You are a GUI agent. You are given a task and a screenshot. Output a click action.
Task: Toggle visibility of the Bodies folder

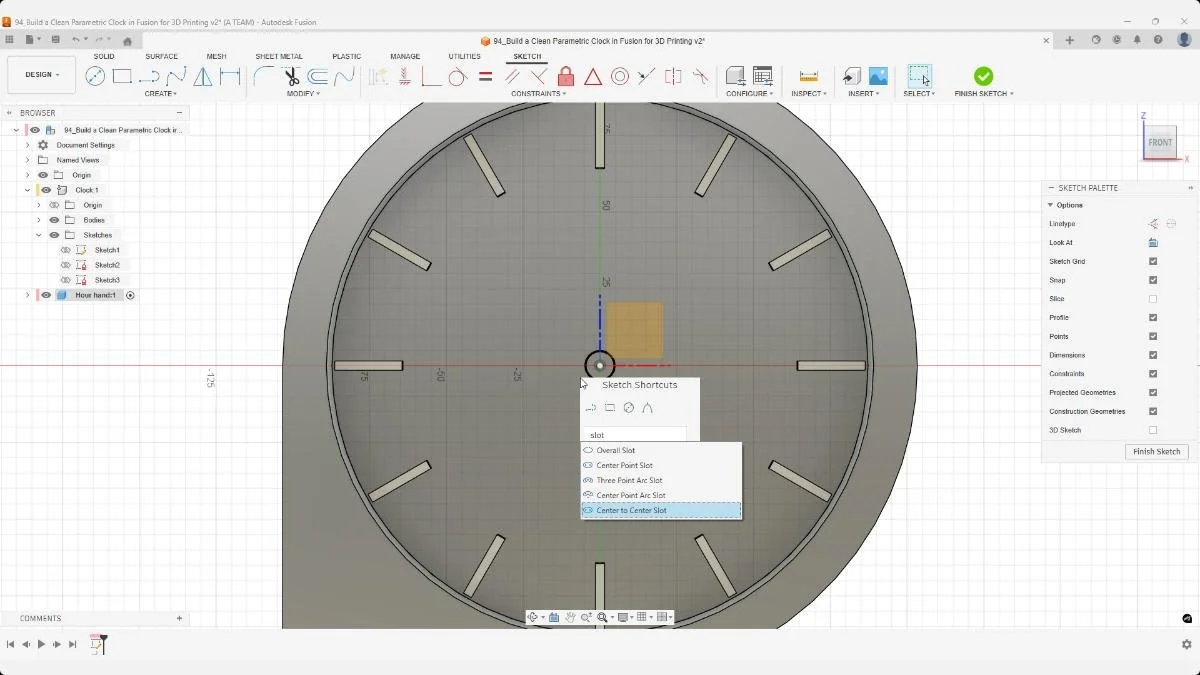pos(53,220)
